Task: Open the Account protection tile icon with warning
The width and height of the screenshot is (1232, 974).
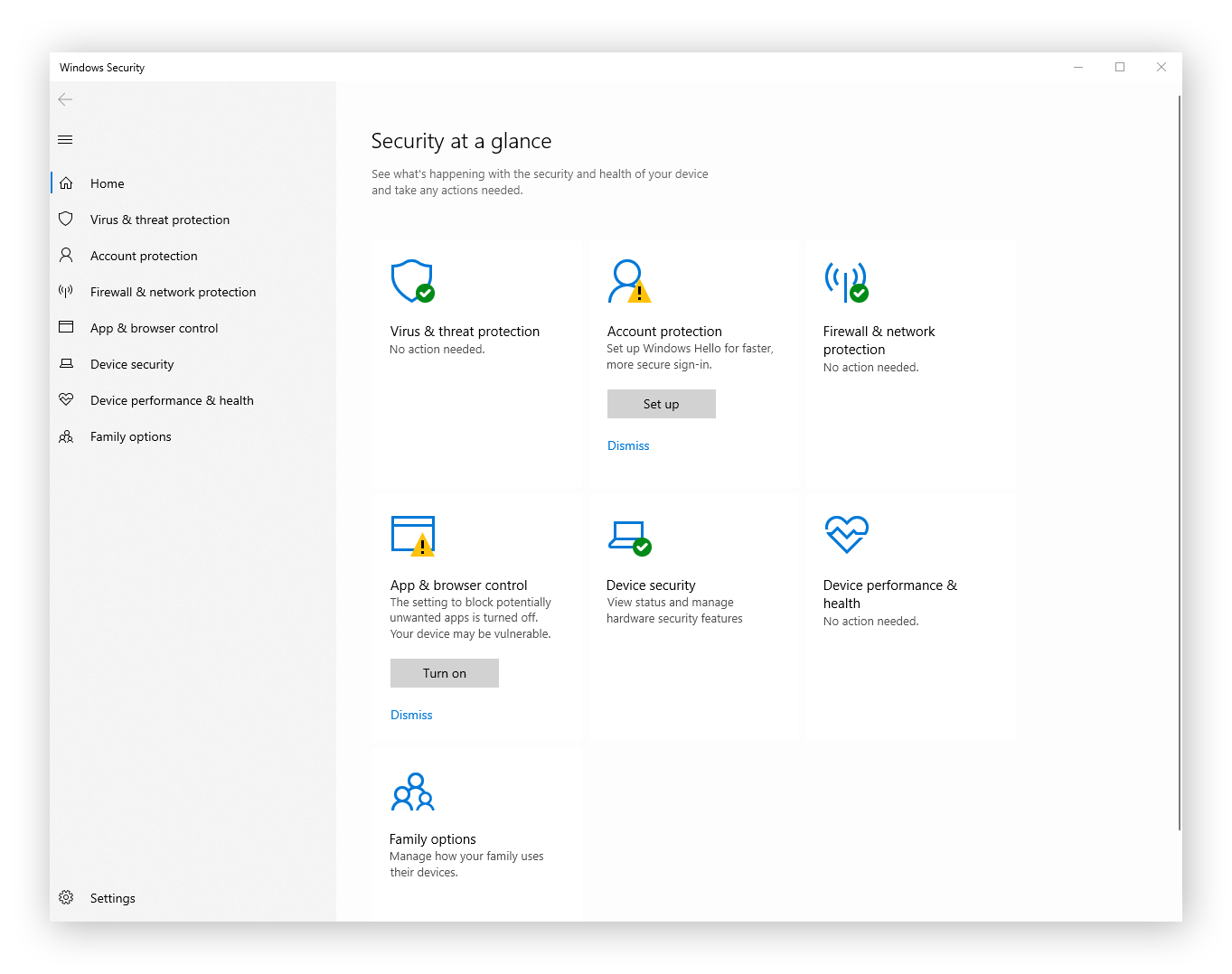Action: pyautogui.click(x=629, y=281)
